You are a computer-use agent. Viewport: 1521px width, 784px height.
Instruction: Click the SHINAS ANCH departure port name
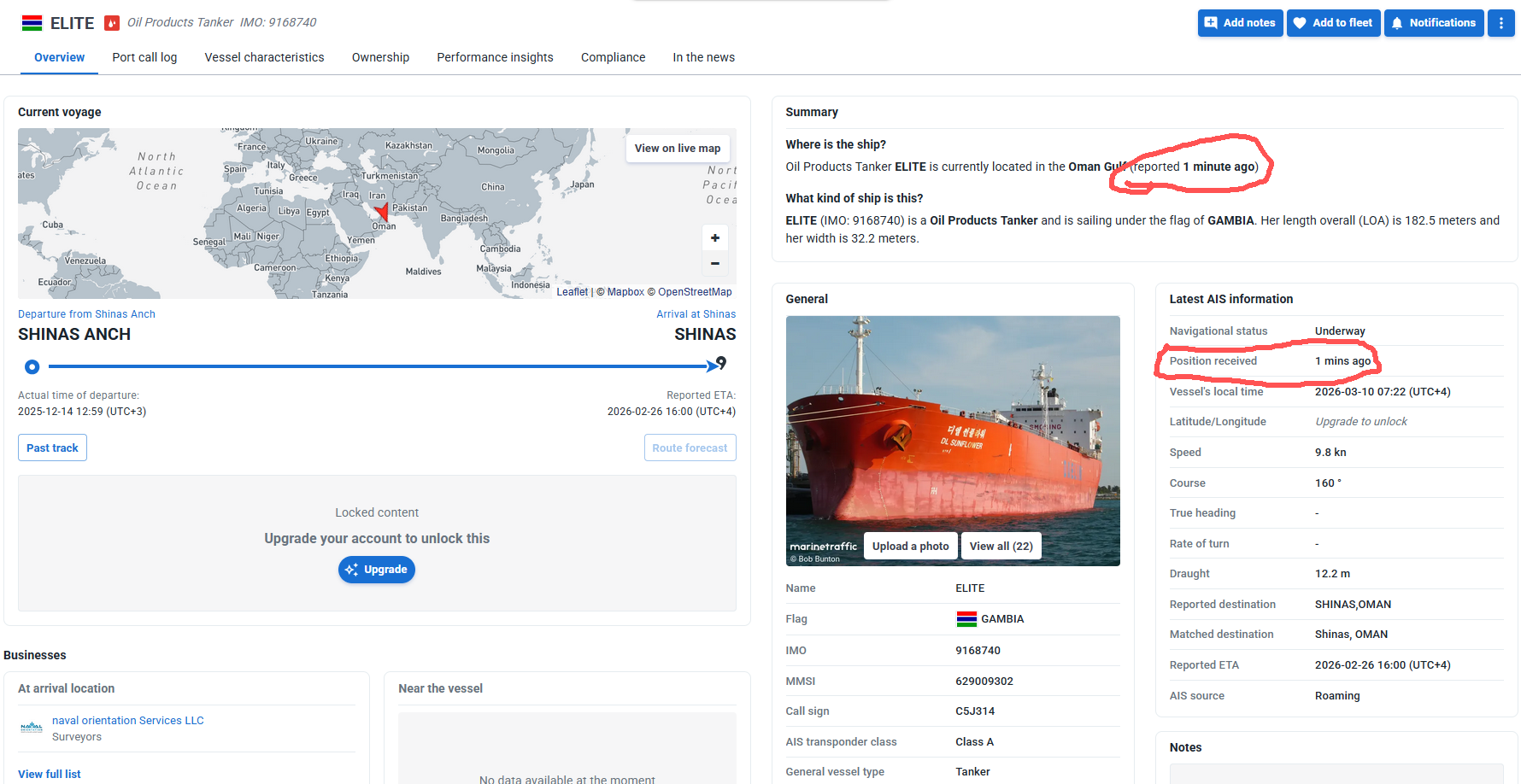tap(74, 335)
